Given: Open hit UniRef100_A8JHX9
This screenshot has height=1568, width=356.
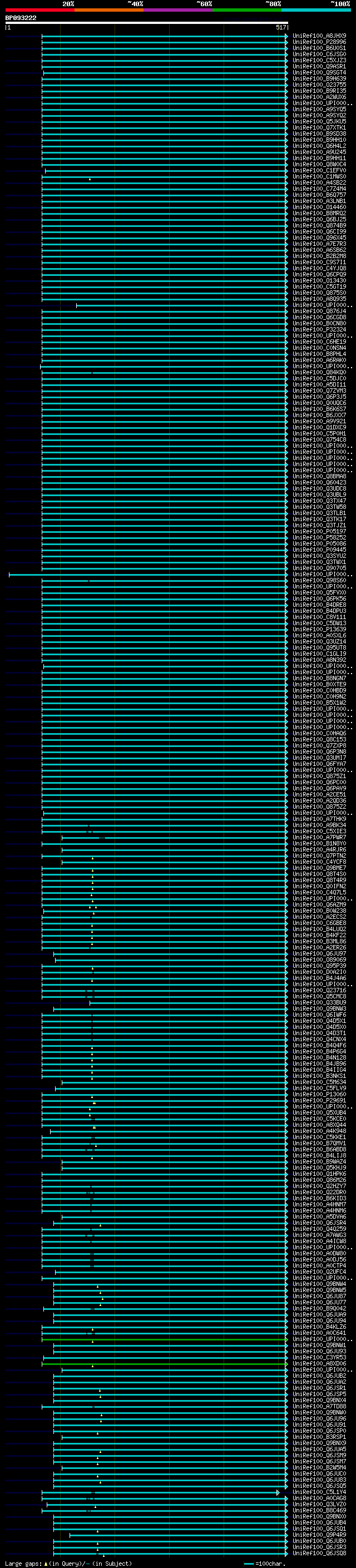Looking at the screenshot, I should [x=319, y=36].
